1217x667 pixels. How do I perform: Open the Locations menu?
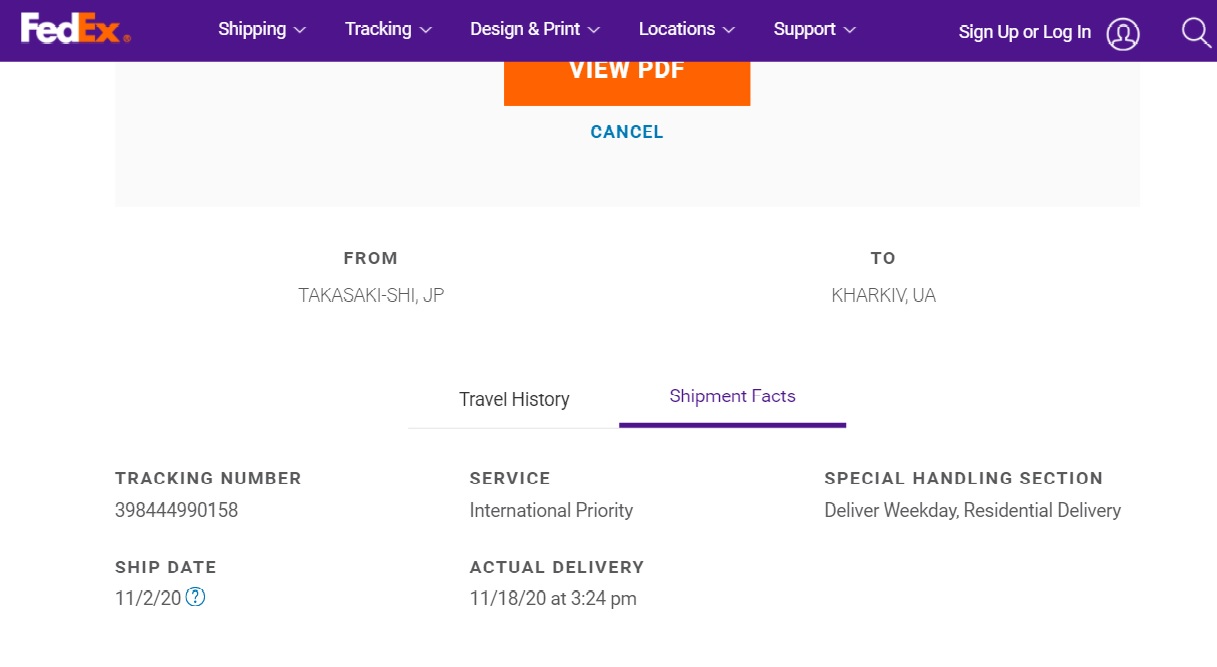(687, 30)
